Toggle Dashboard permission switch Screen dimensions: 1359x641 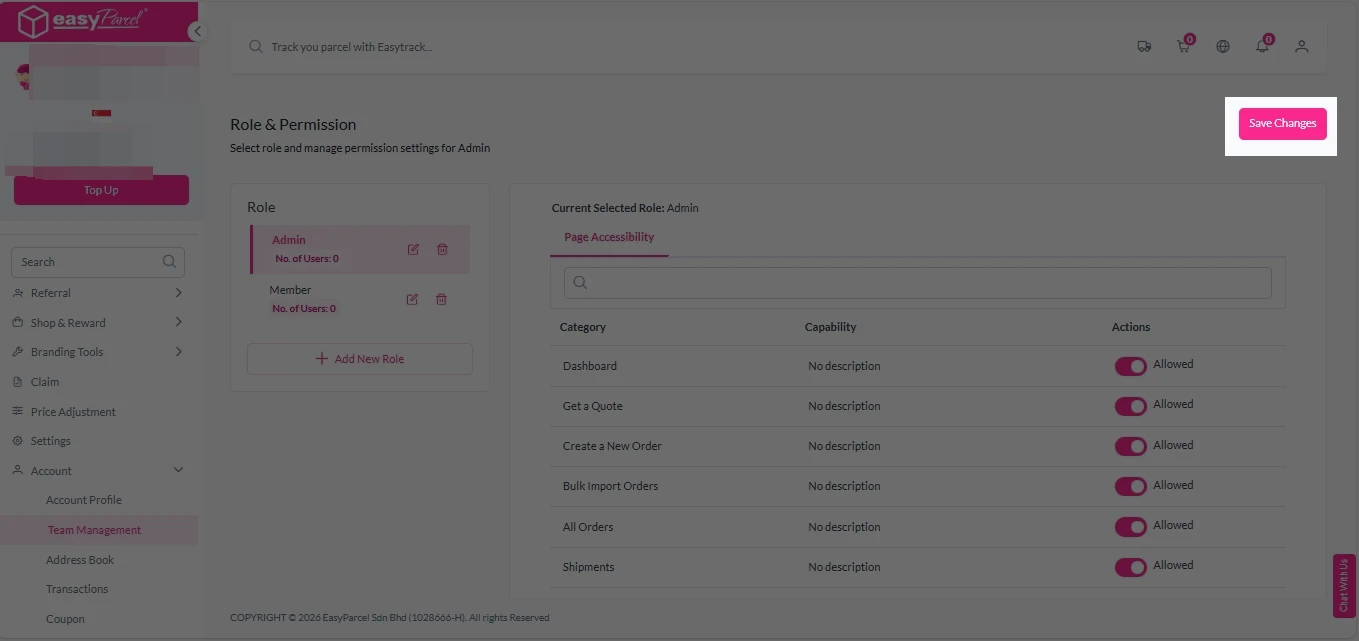(1130, 366)
